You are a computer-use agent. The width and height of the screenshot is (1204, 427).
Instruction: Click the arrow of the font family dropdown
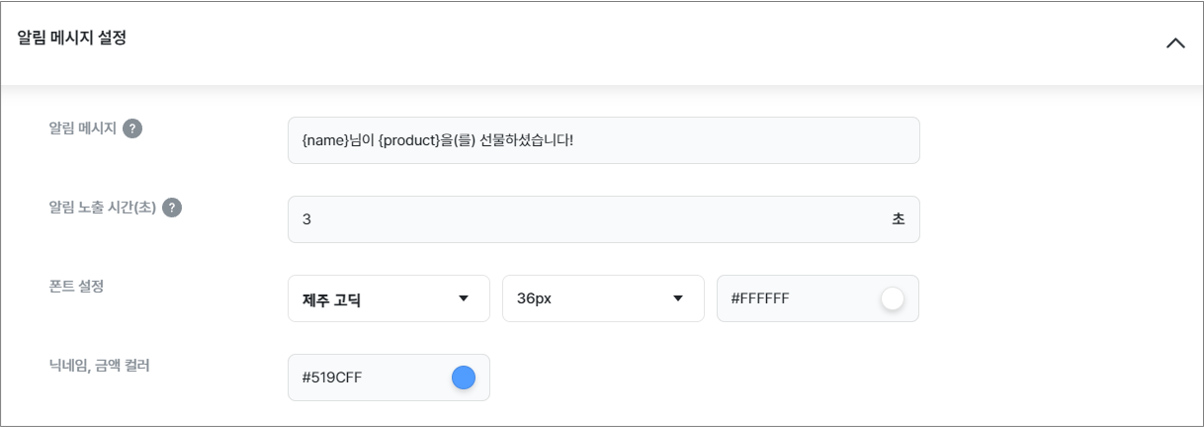tap(463, 298)
